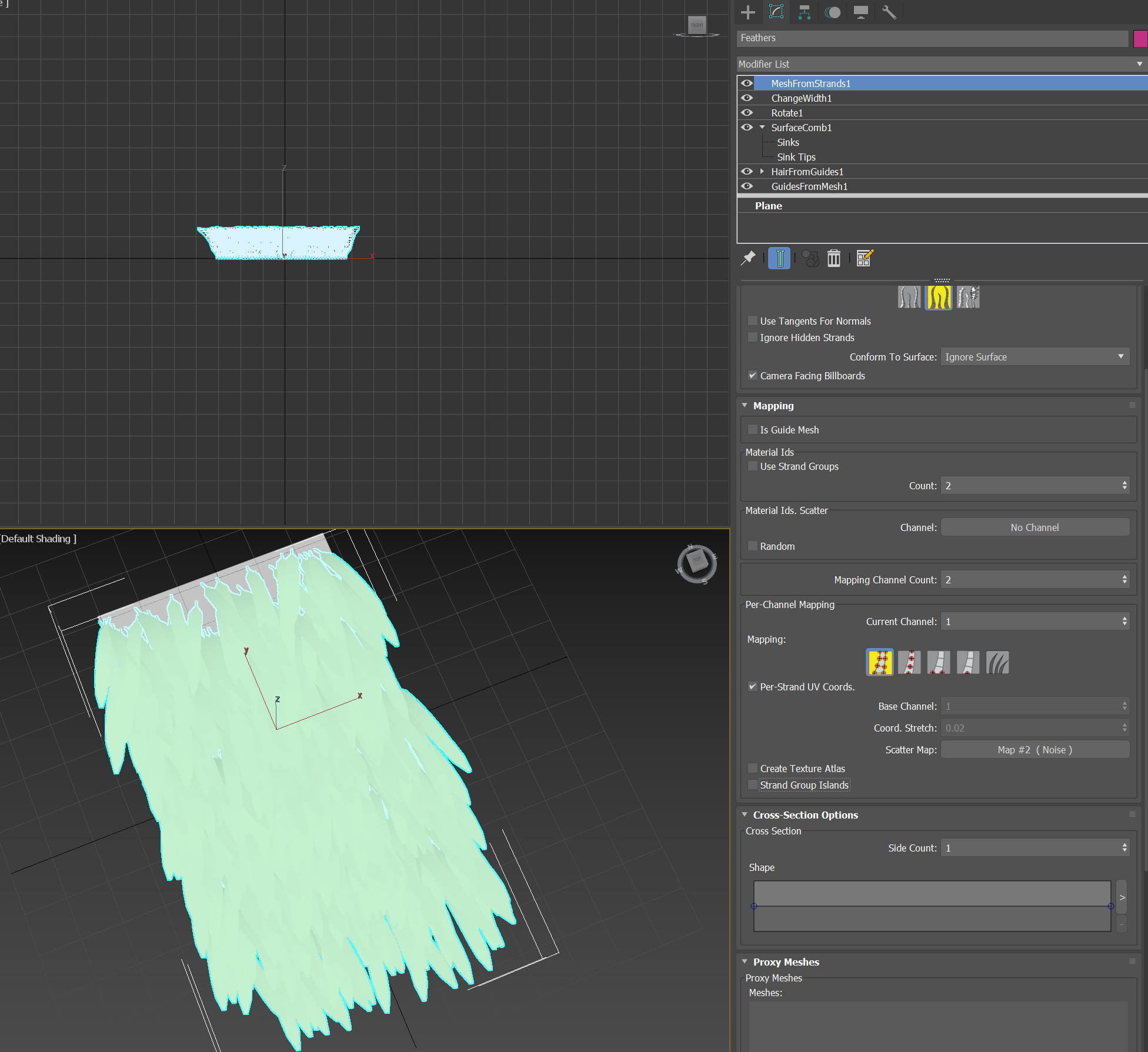The image size is (1148, 1052).
Task: Click the Pin Stack icon
Action: click(x=748, y=258)
